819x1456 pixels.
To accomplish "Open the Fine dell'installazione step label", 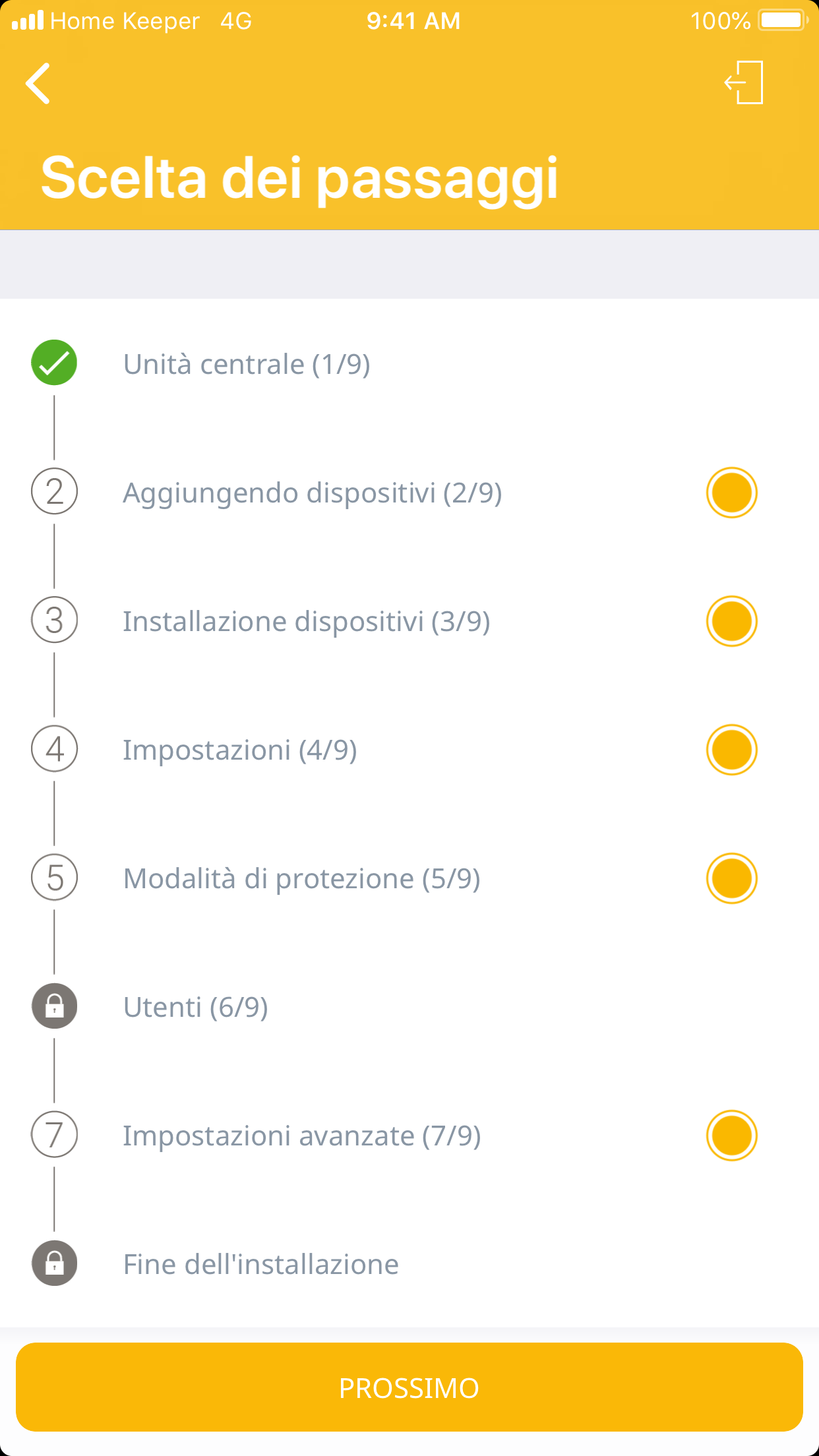I will pos(261,1264).
